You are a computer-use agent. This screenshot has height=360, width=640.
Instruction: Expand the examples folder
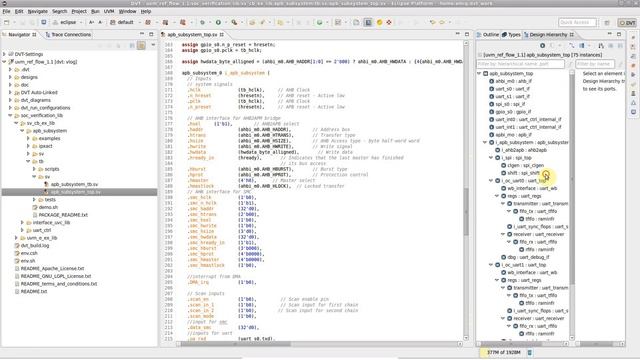click(29, 139)
